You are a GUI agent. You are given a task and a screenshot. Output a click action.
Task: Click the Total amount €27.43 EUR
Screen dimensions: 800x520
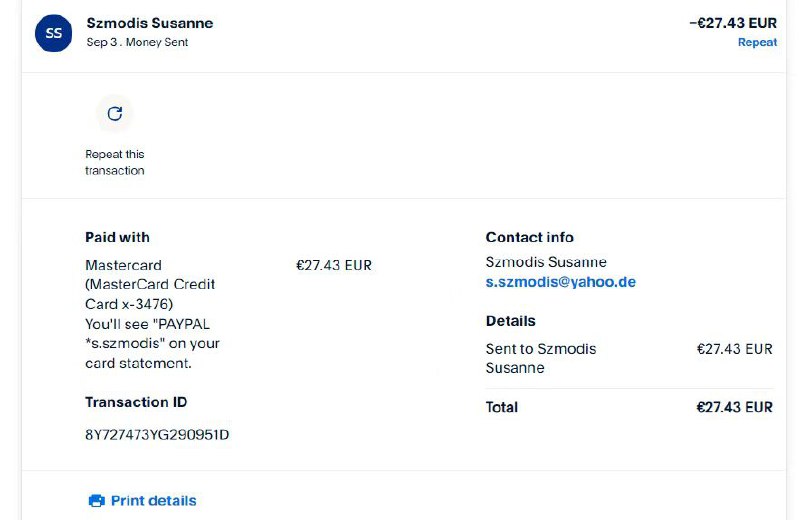pos(734,407)
